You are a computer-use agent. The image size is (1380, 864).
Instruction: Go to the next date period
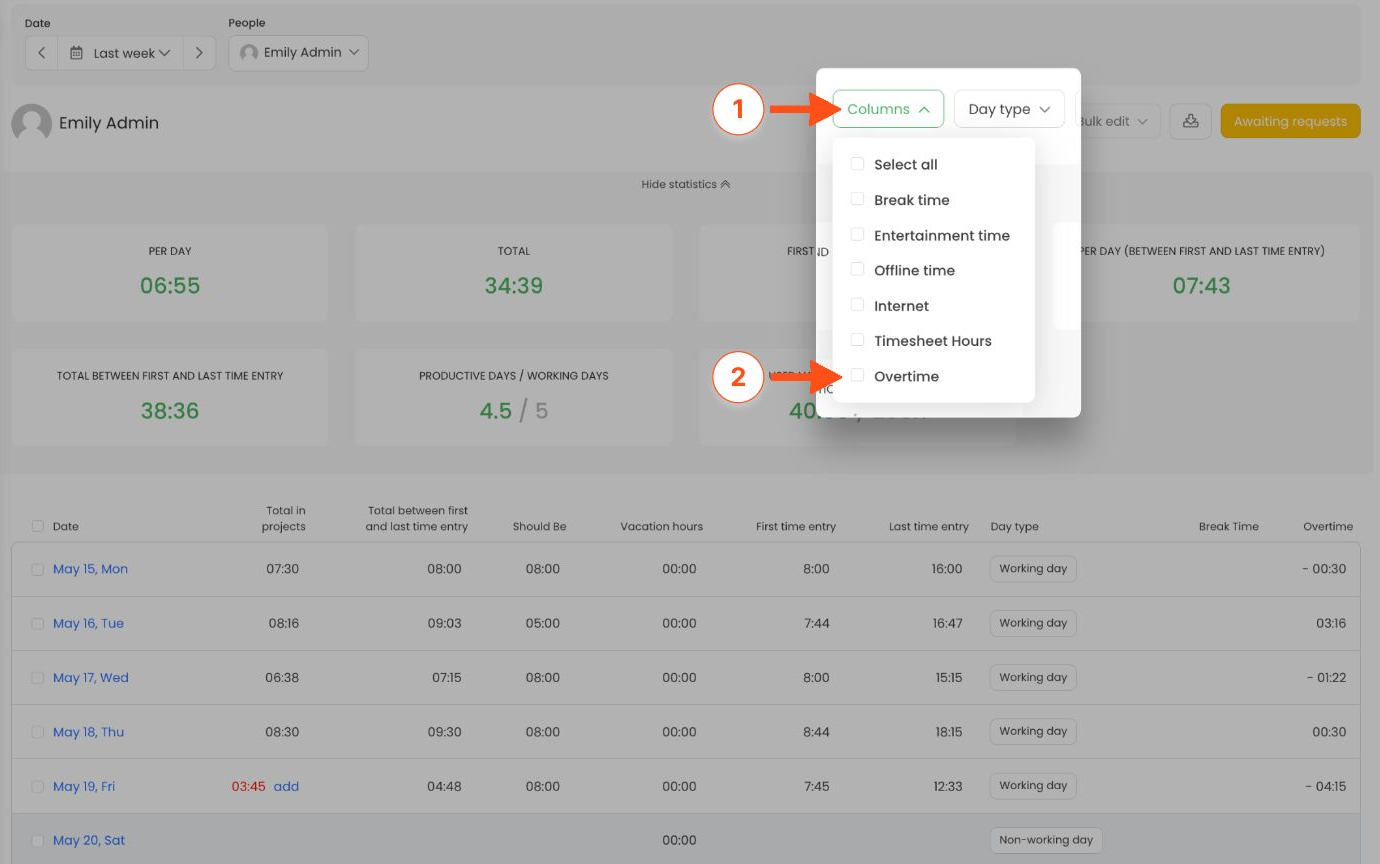[199, 53]
